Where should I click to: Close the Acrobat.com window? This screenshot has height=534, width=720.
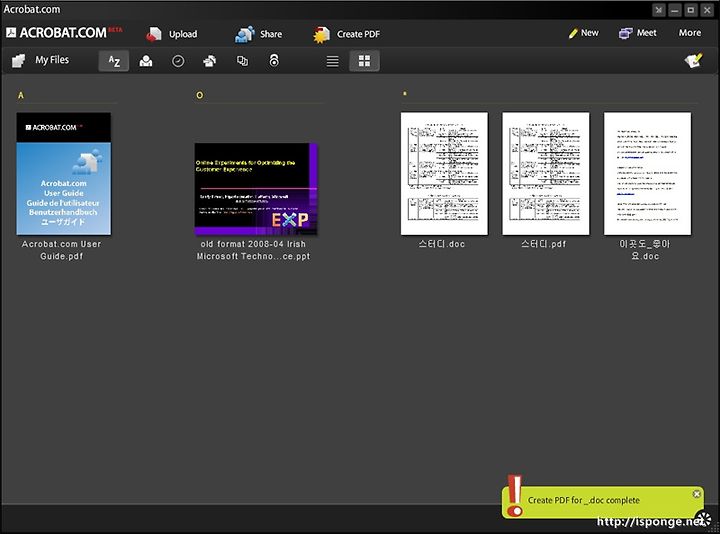pyautogui.click(x=707, y=10)
